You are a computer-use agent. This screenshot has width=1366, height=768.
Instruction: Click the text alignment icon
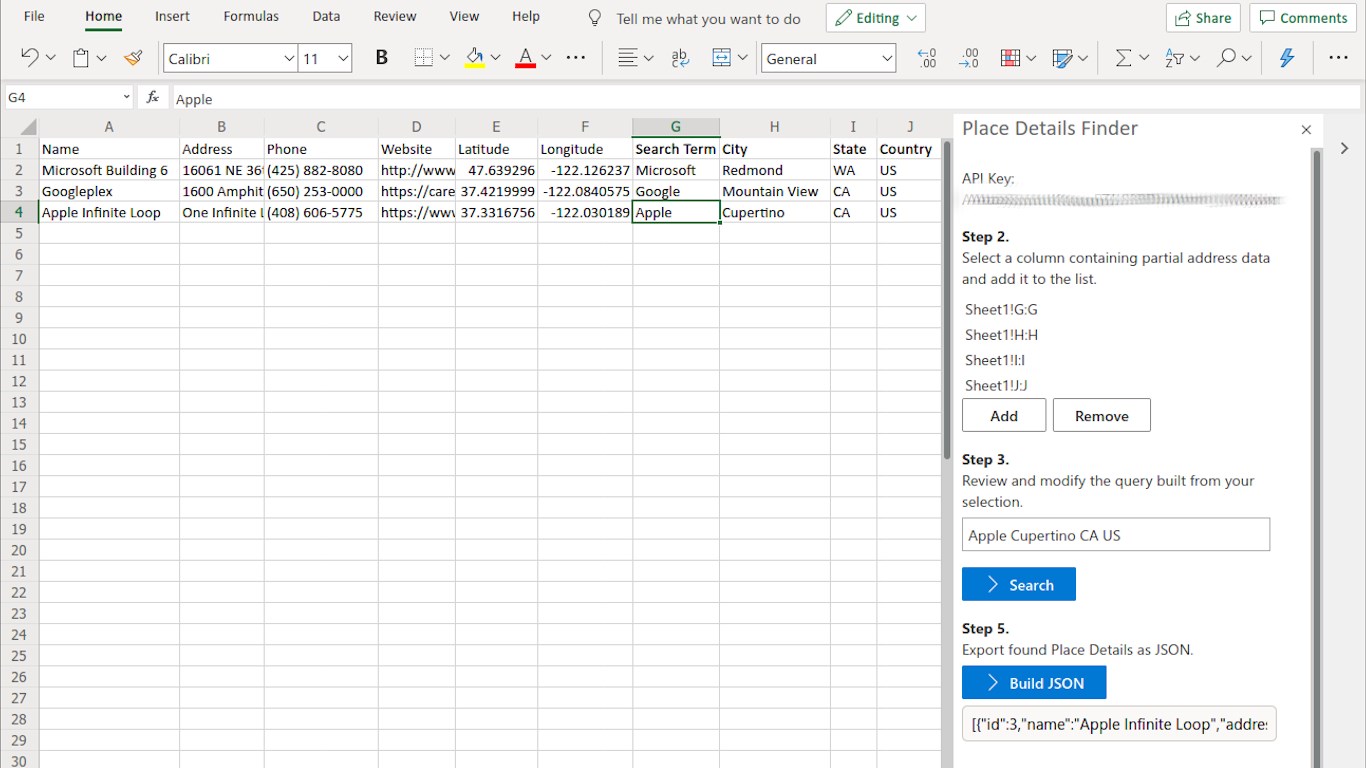tap(628, 58)
